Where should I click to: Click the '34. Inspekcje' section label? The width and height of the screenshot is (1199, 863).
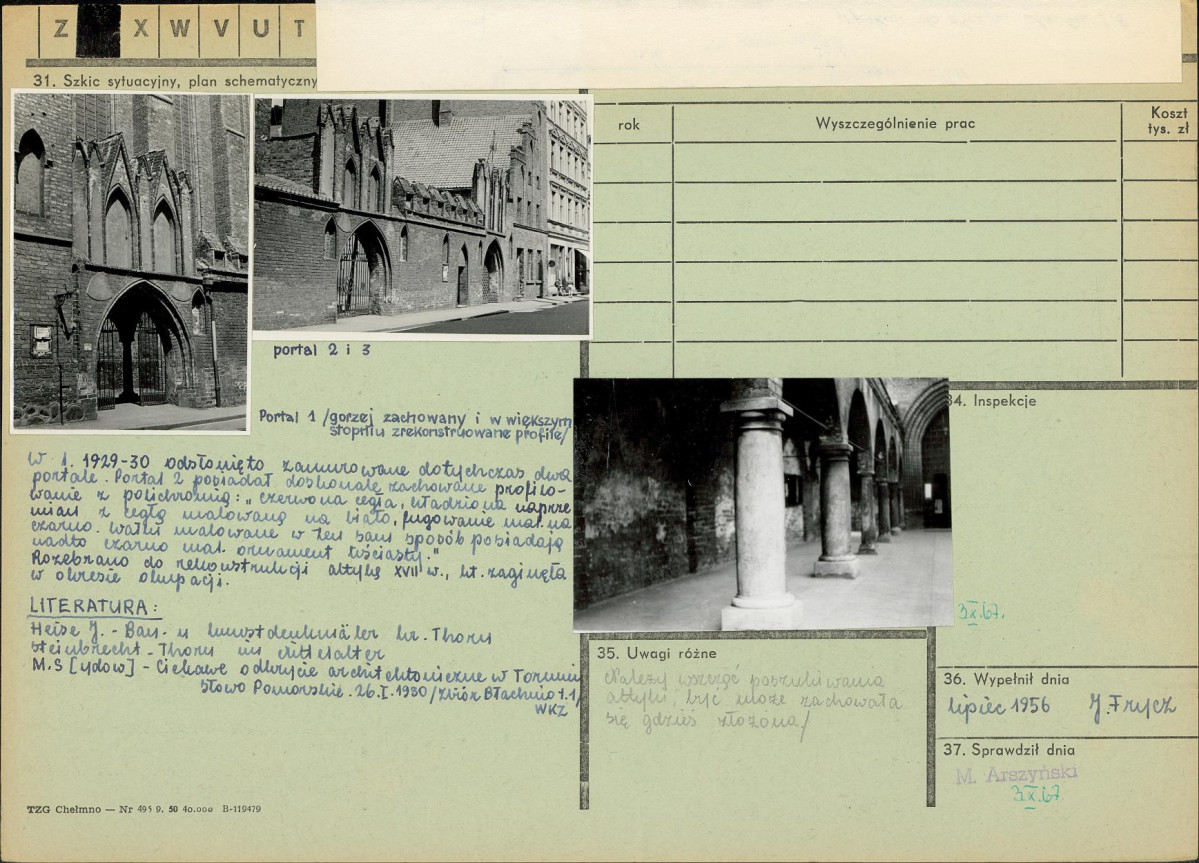click(991, 401)
